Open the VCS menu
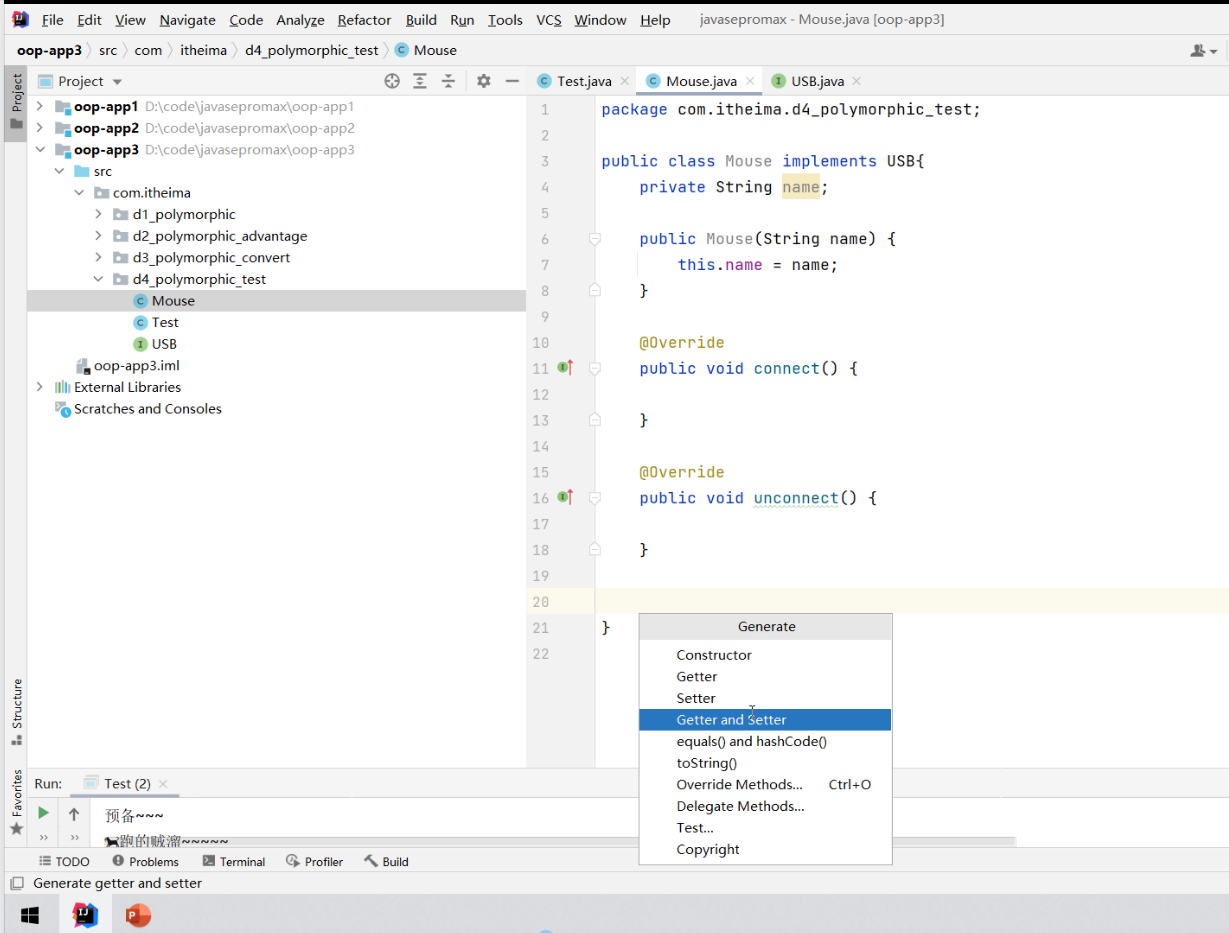This screenshot has height=933, width=1229. click(549, 20)
